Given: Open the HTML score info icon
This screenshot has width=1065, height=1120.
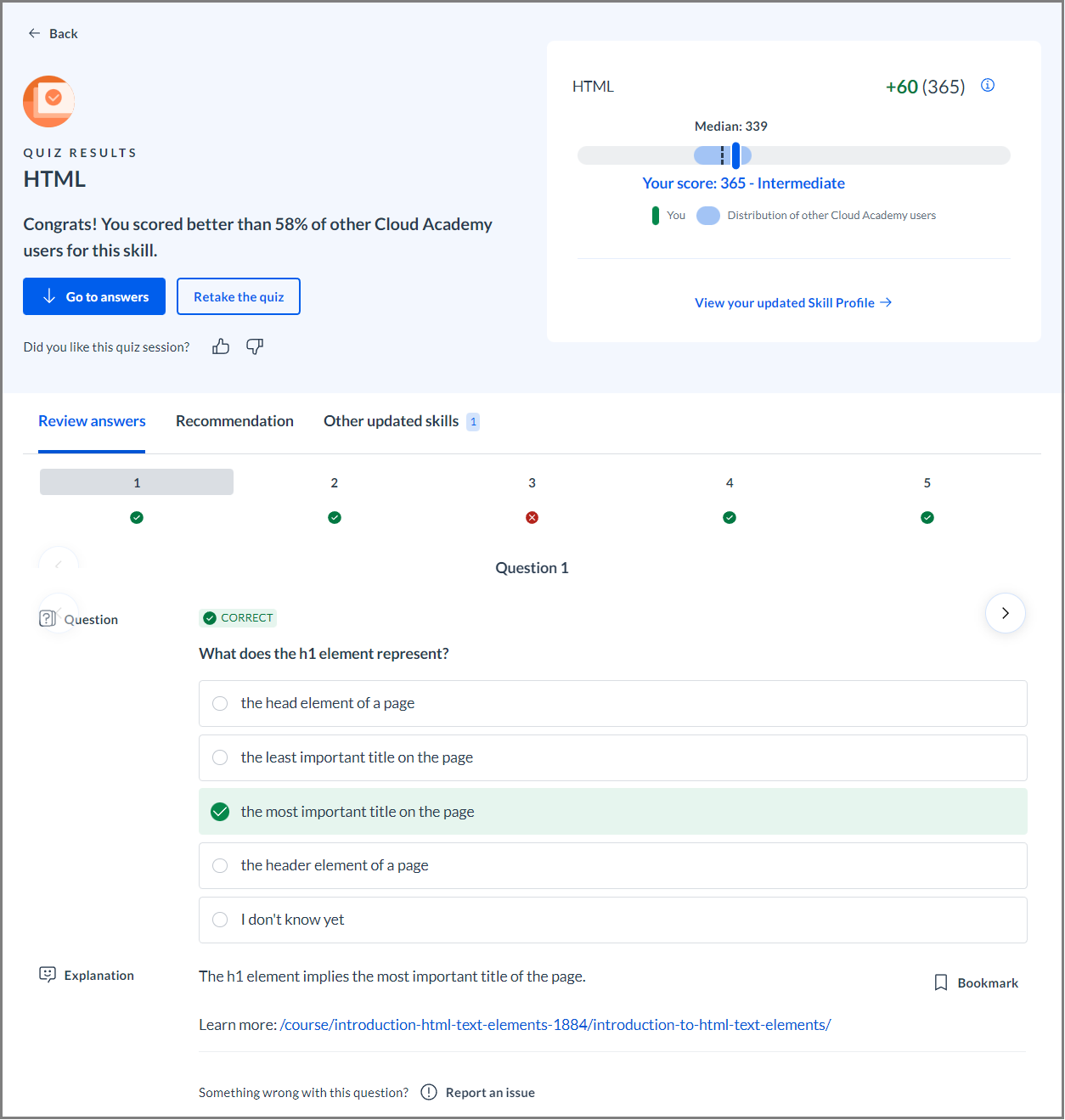Looking at the screenshot, I should pos(988,85).
